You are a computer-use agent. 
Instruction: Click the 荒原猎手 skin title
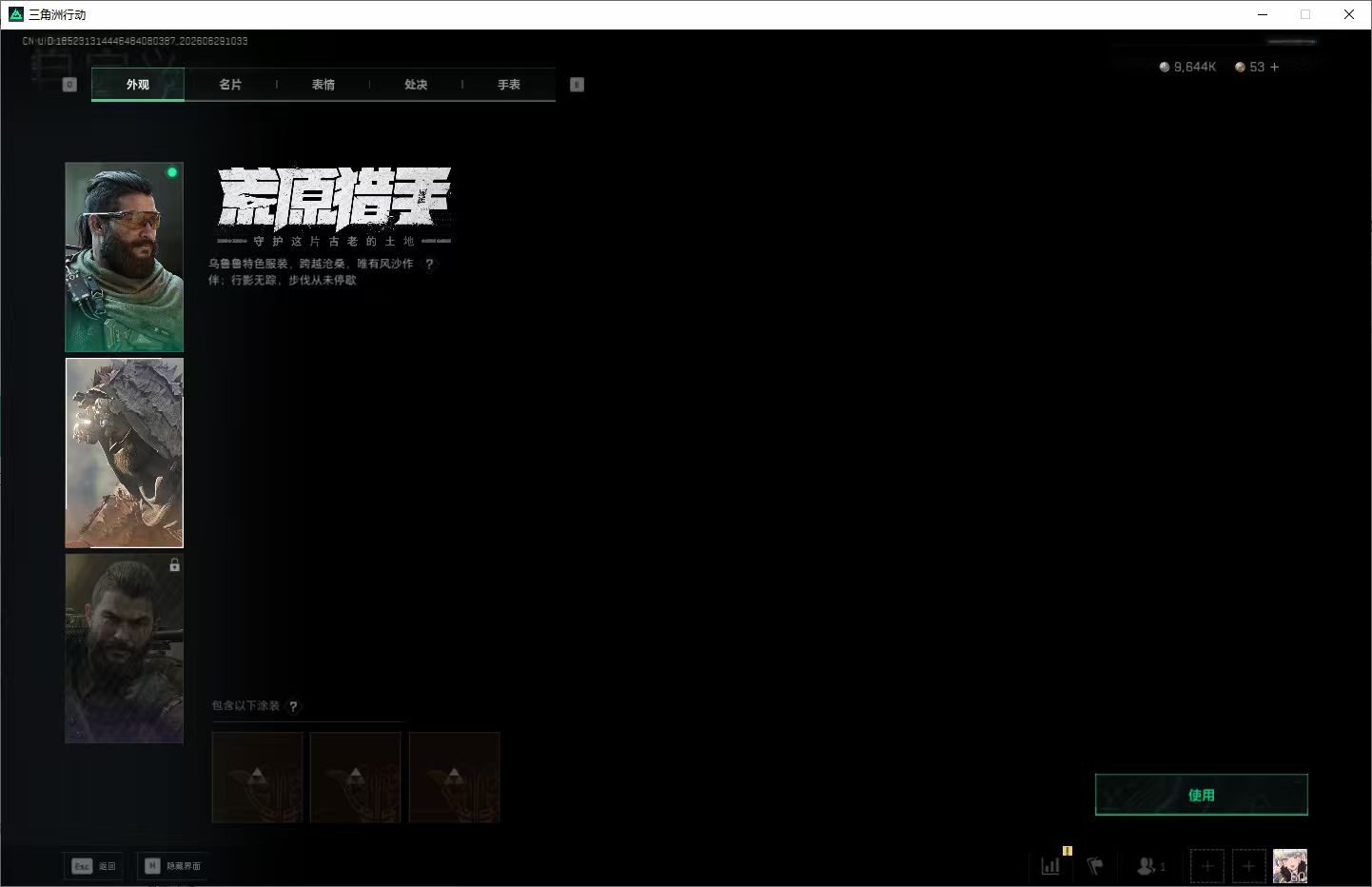[x=334, y=198]
